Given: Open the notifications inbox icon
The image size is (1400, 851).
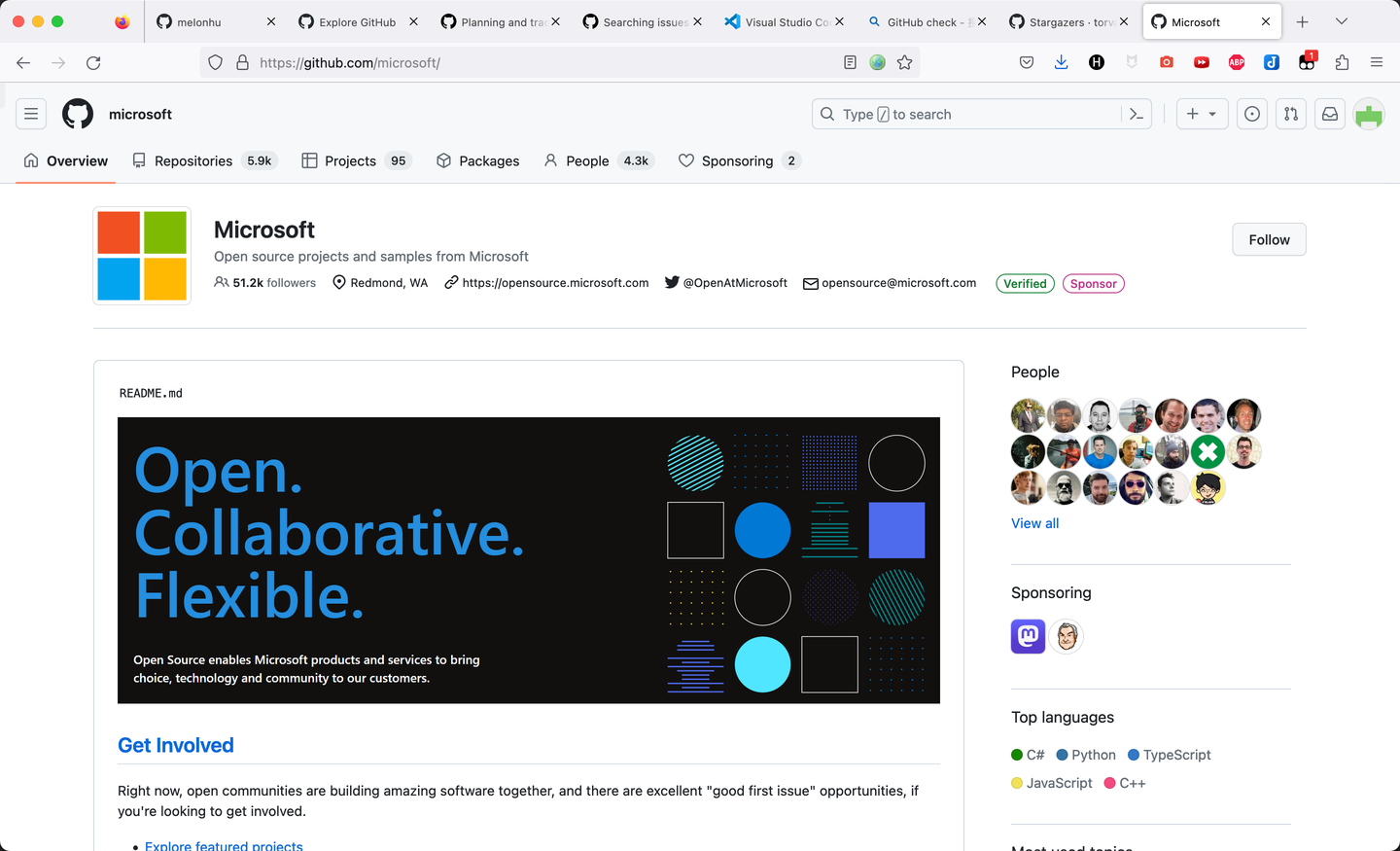Looking at the screenshot, I should 1330,114.
